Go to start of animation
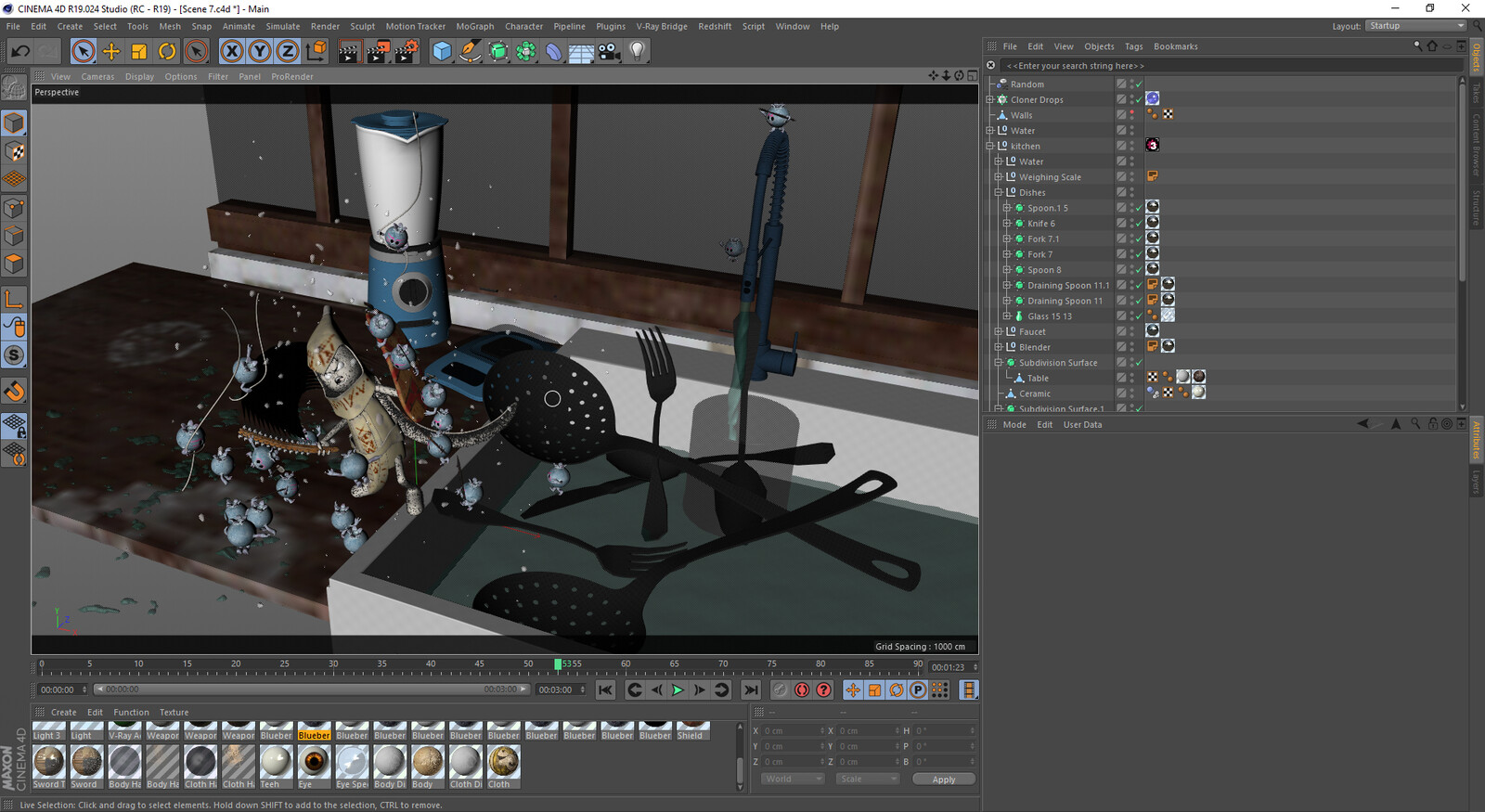 [605, 690]
